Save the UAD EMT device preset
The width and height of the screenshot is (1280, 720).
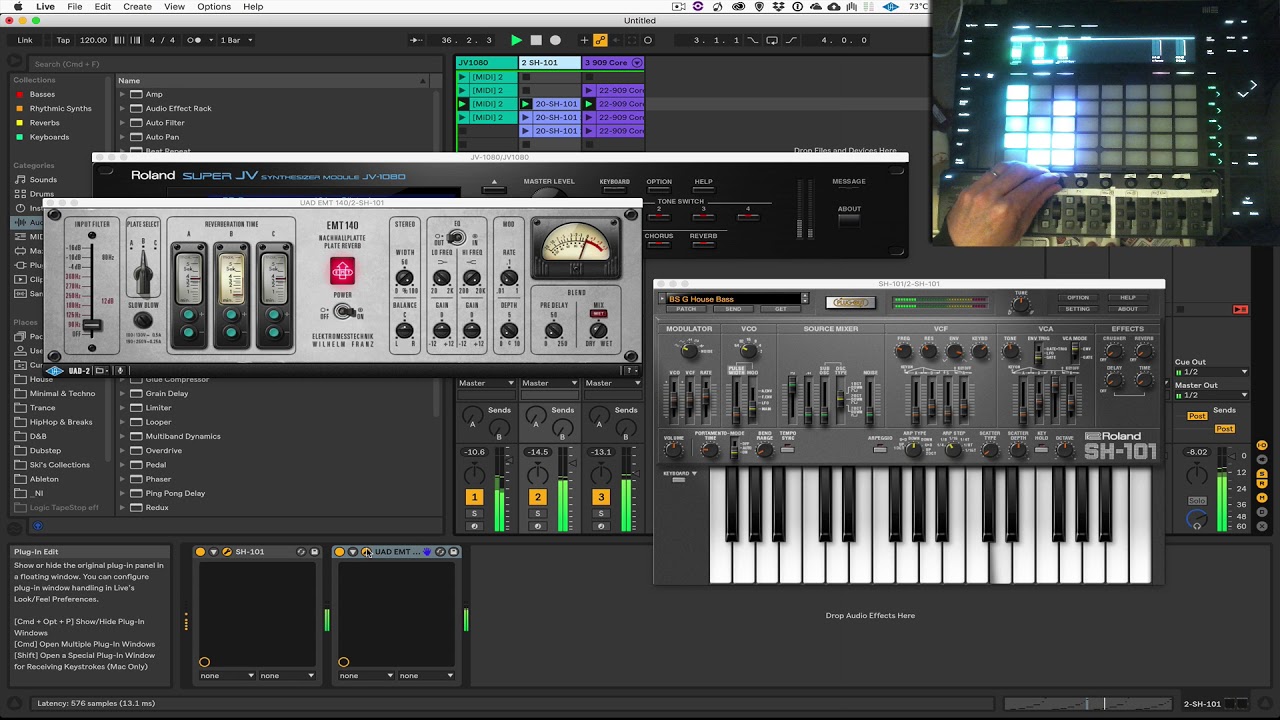click(453, 552)
